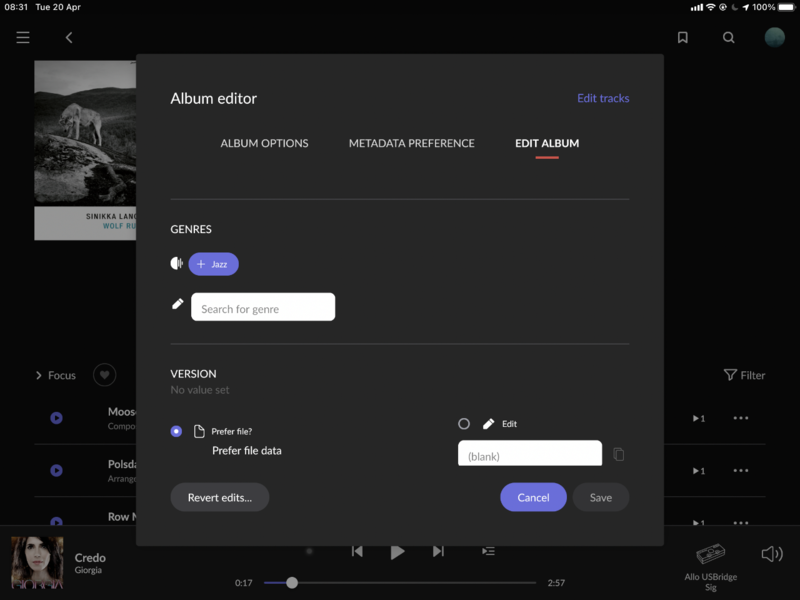Switch to the Album Options tab

(264, 143)
